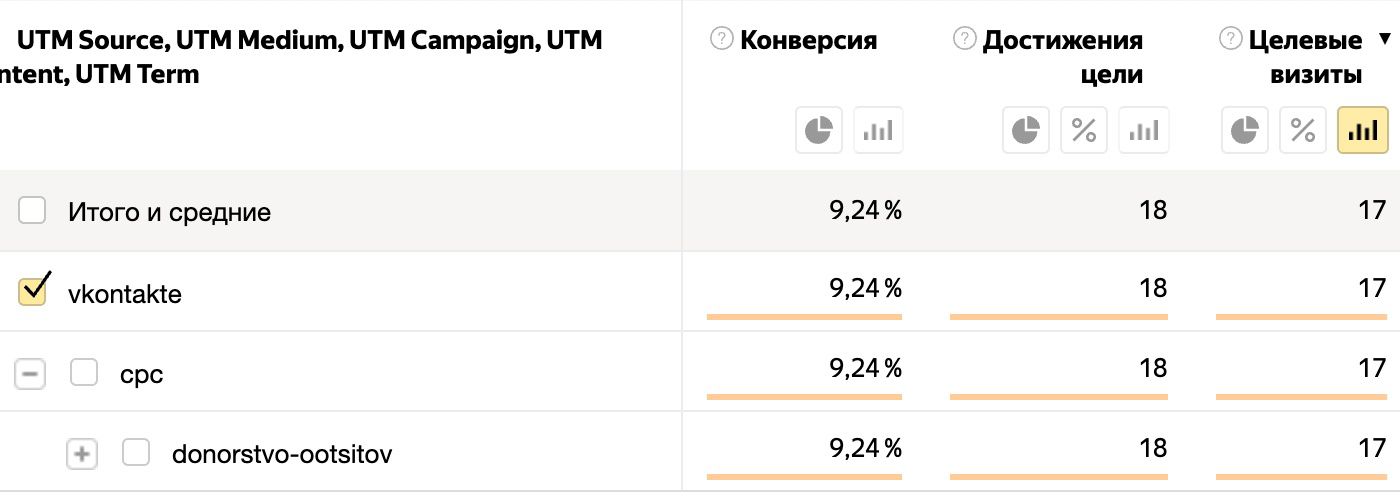Select bar chart icon under Конверсия

tap(878, 130)
